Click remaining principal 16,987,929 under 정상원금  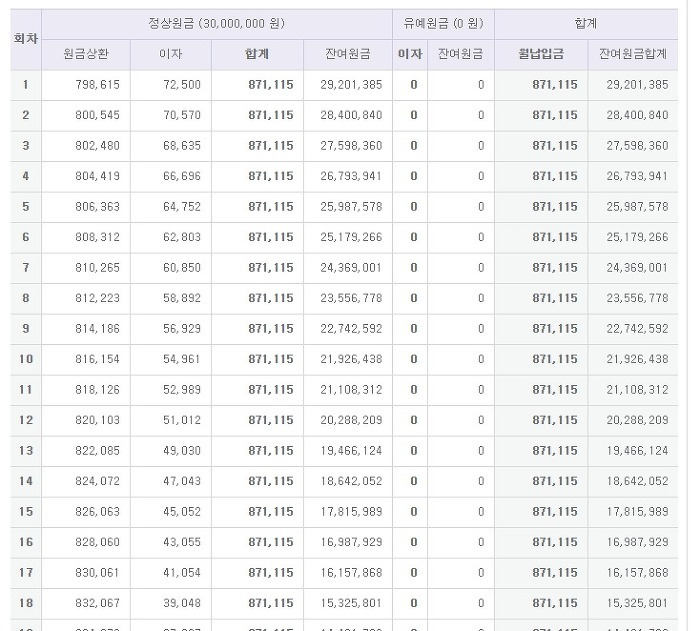pos(351,542)
